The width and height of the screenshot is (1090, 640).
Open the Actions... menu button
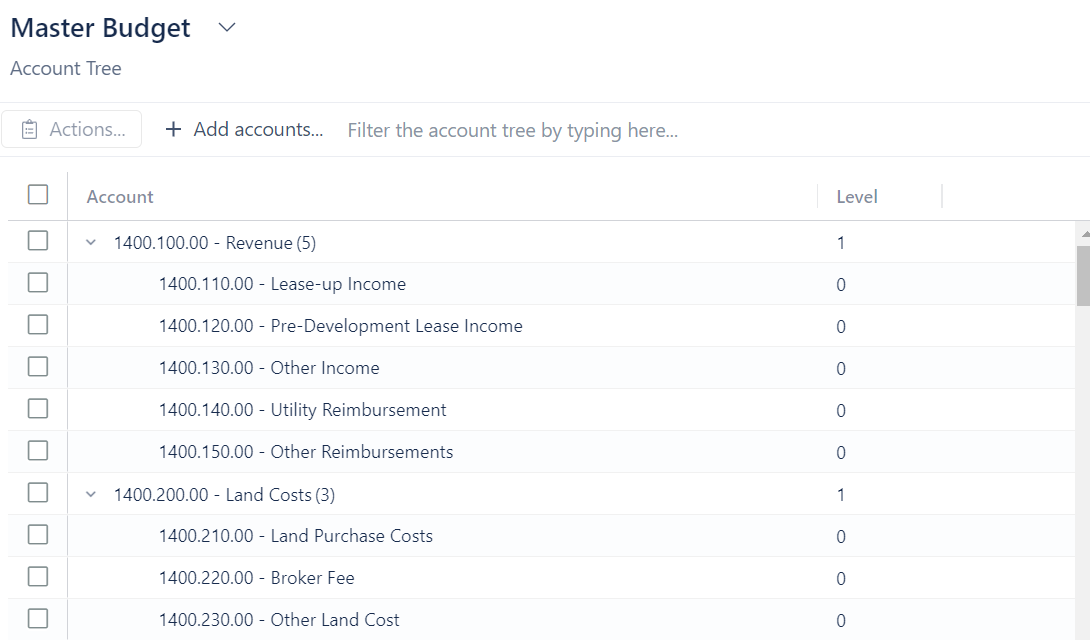pos(72,130)
